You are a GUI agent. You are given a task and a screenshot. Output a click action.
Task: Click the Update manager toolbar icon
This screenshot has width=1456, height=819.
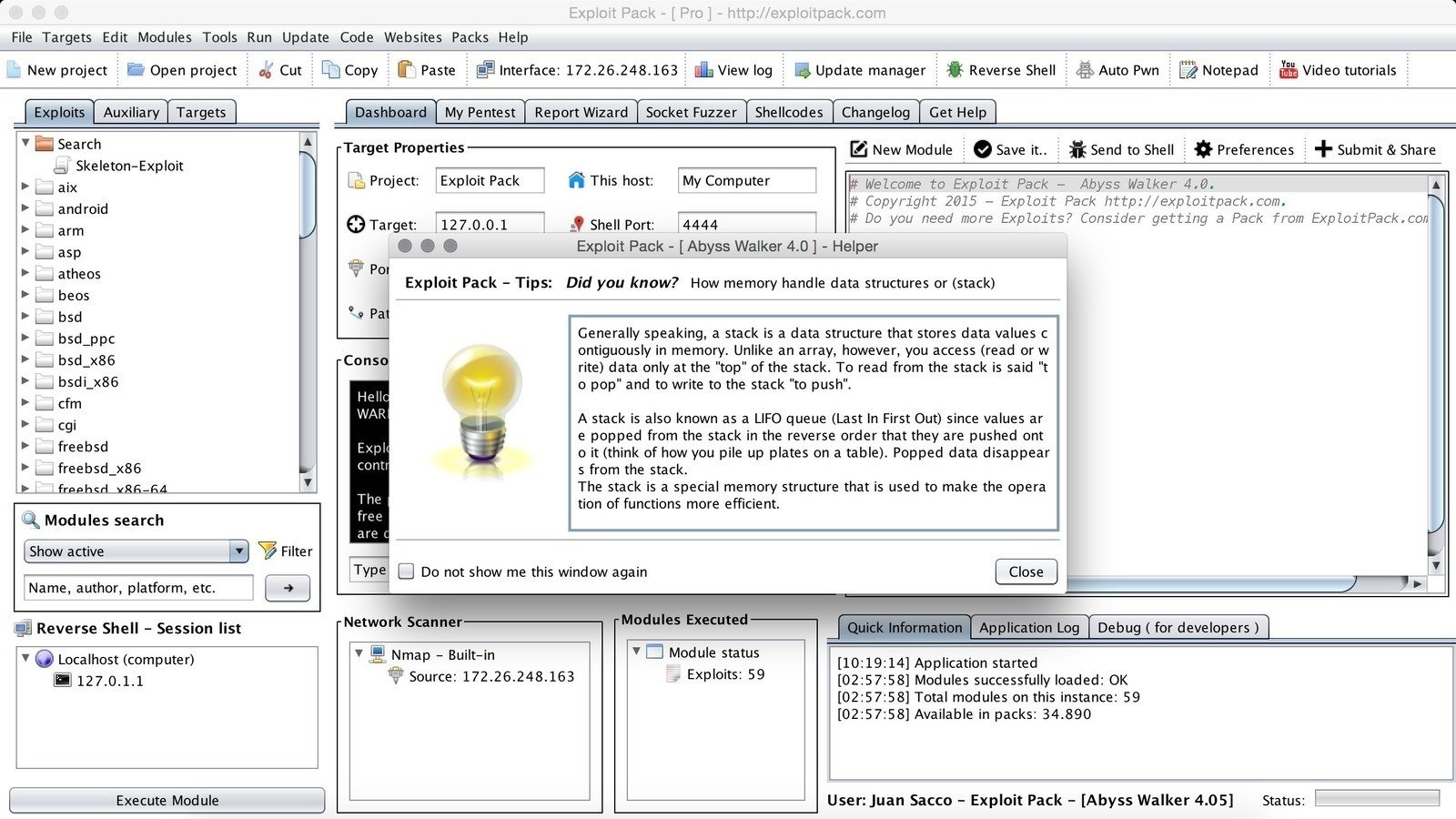point(802,70)
